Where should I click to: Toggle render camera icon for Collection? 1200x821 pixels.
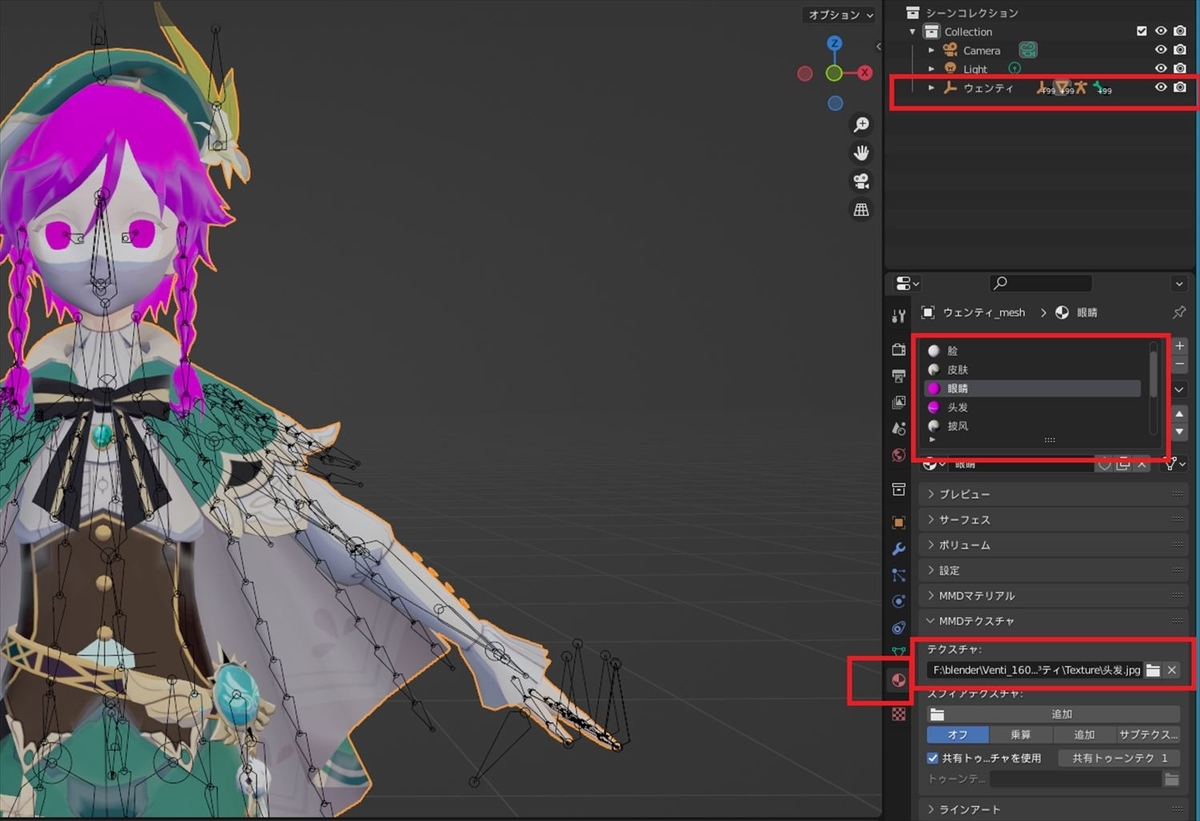click(1180, 31)
